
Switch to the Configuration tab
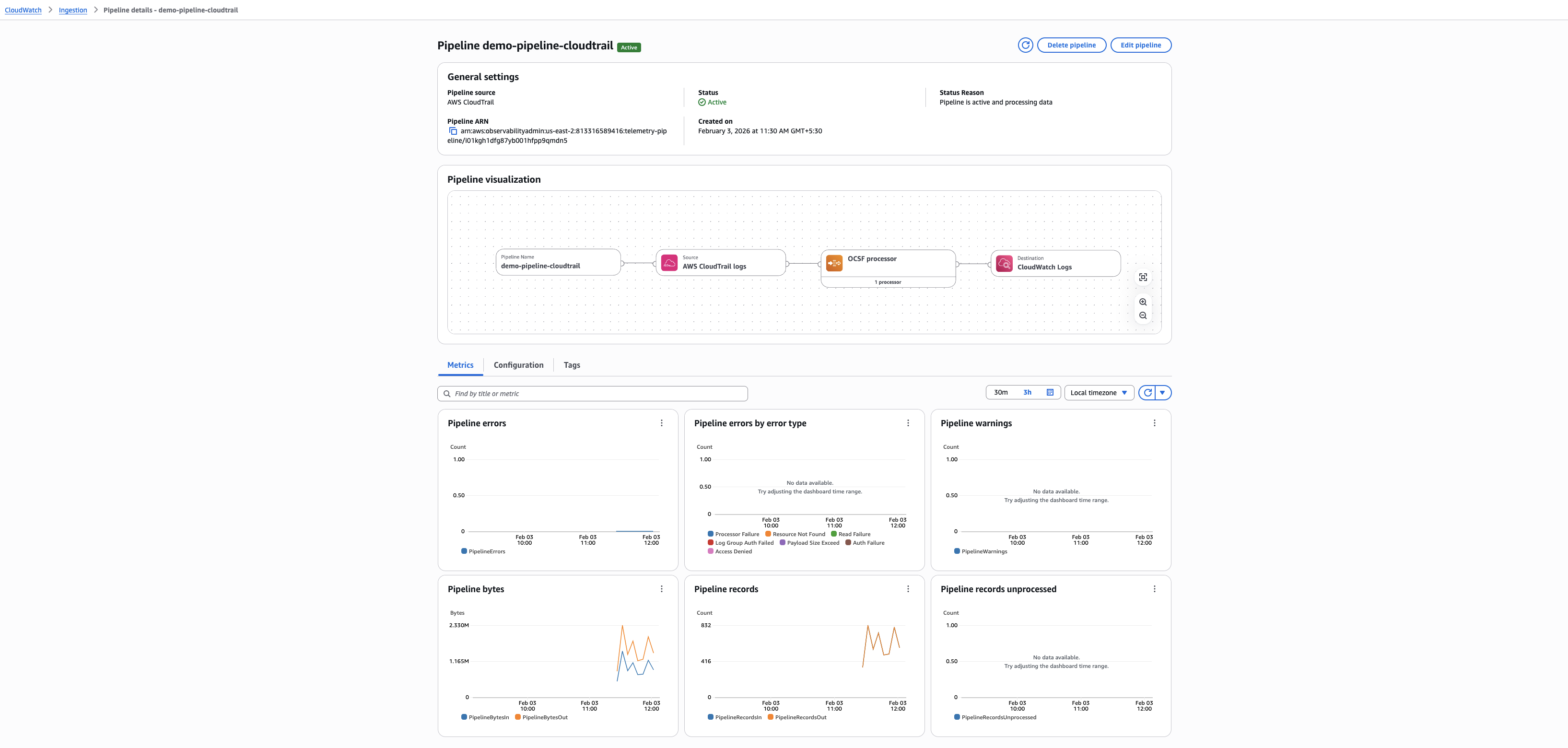click(519, 365)
